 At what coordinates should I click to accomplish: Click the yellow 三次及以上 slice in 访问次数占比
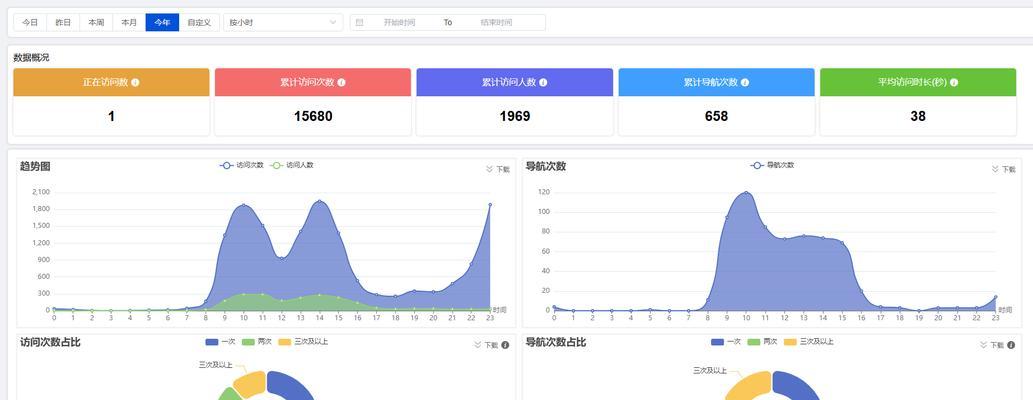(250, 384)
